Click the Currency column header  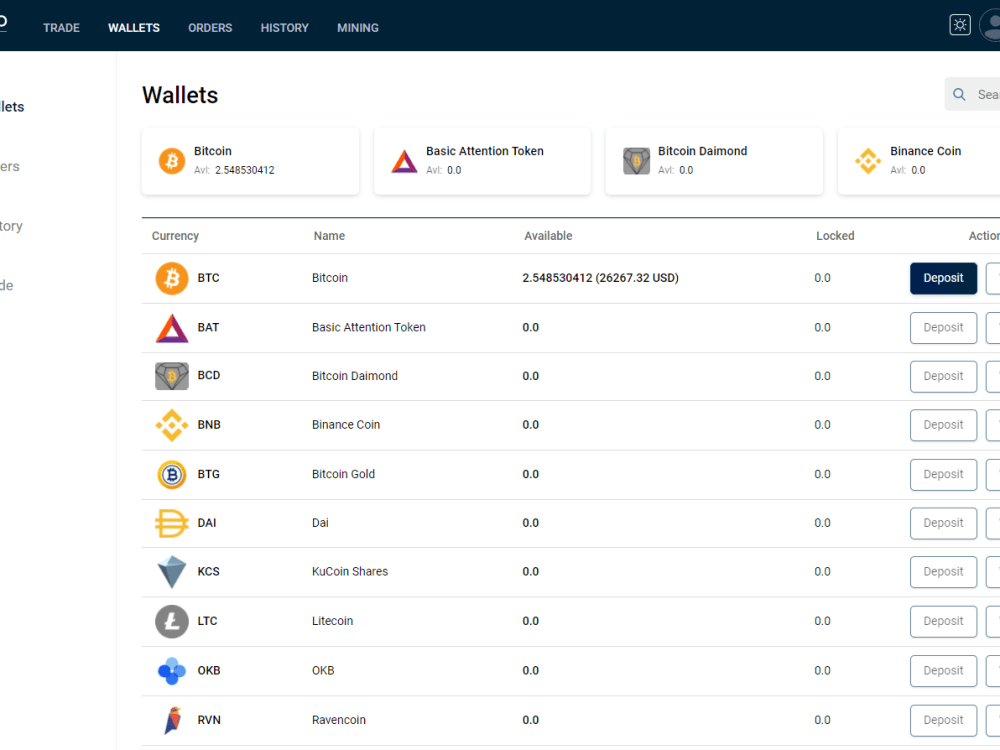pos(175,236)
